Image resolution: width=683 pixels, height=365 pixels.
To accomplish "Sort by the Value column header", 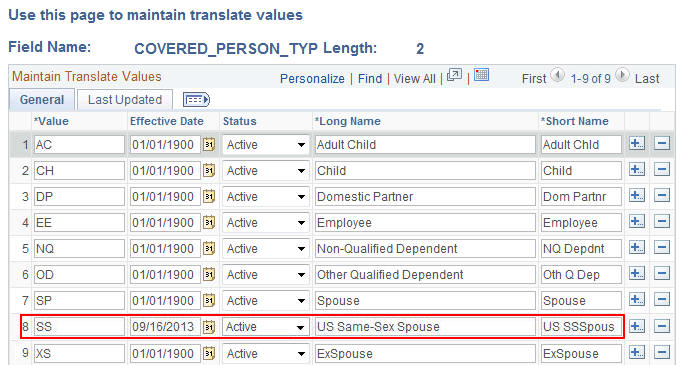I will coord(51,121).
